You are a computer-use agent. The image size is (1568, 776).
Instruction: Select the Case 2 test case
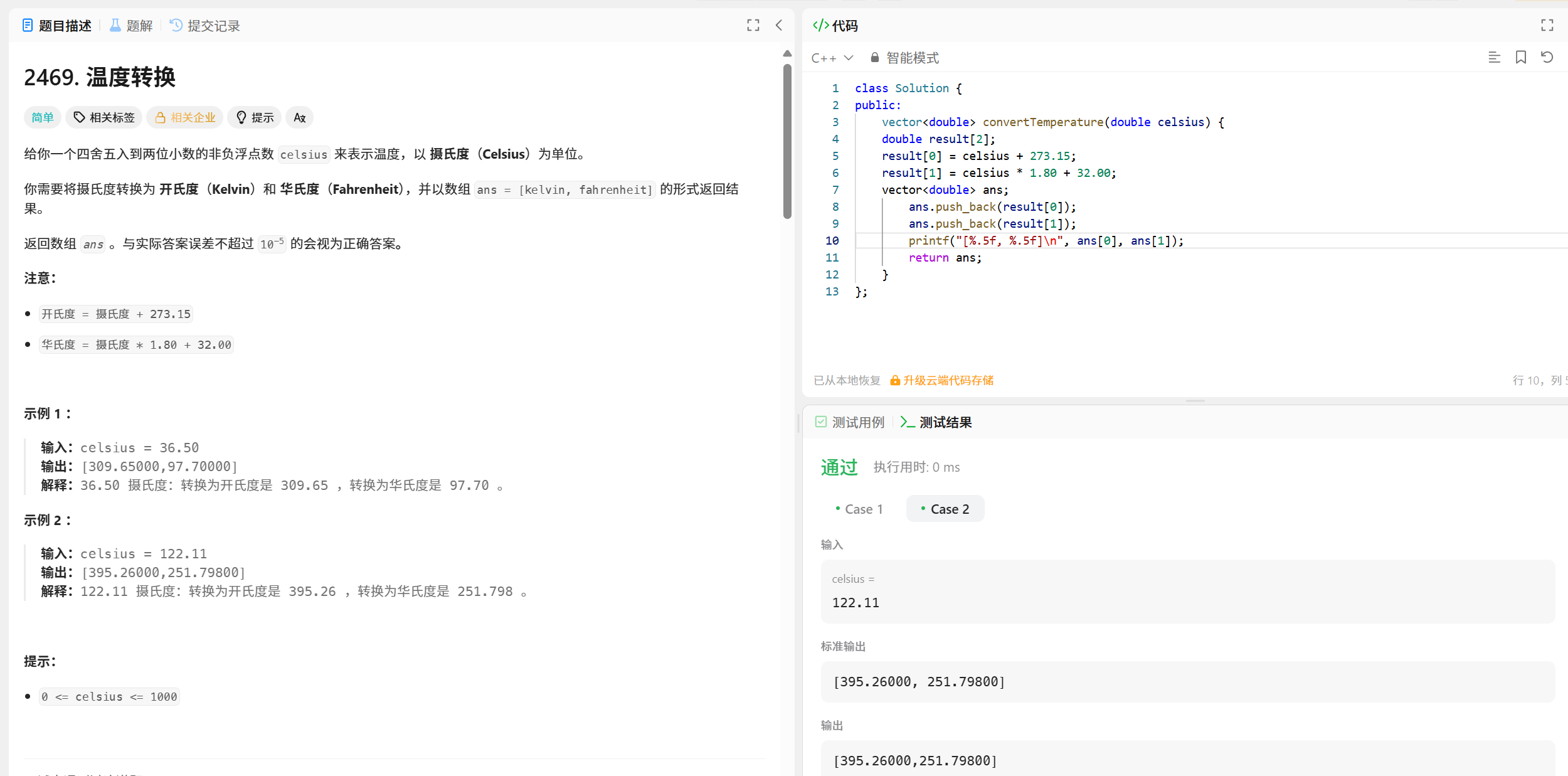(x=945, y=509)
